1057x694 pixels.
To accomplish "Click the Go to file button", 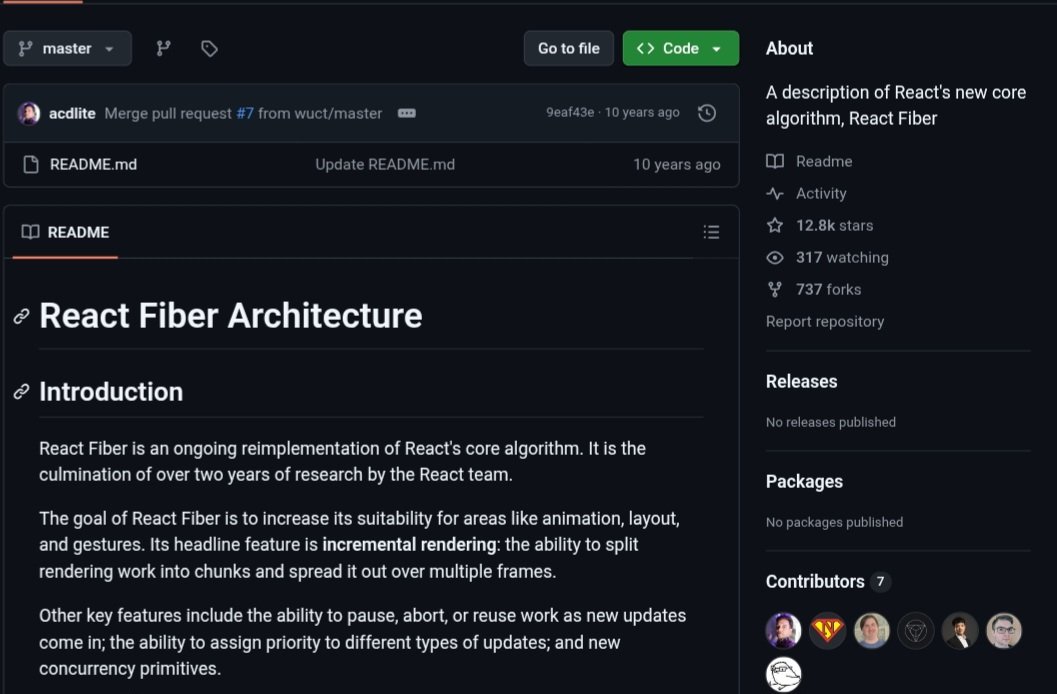I will tap(568, 49).
